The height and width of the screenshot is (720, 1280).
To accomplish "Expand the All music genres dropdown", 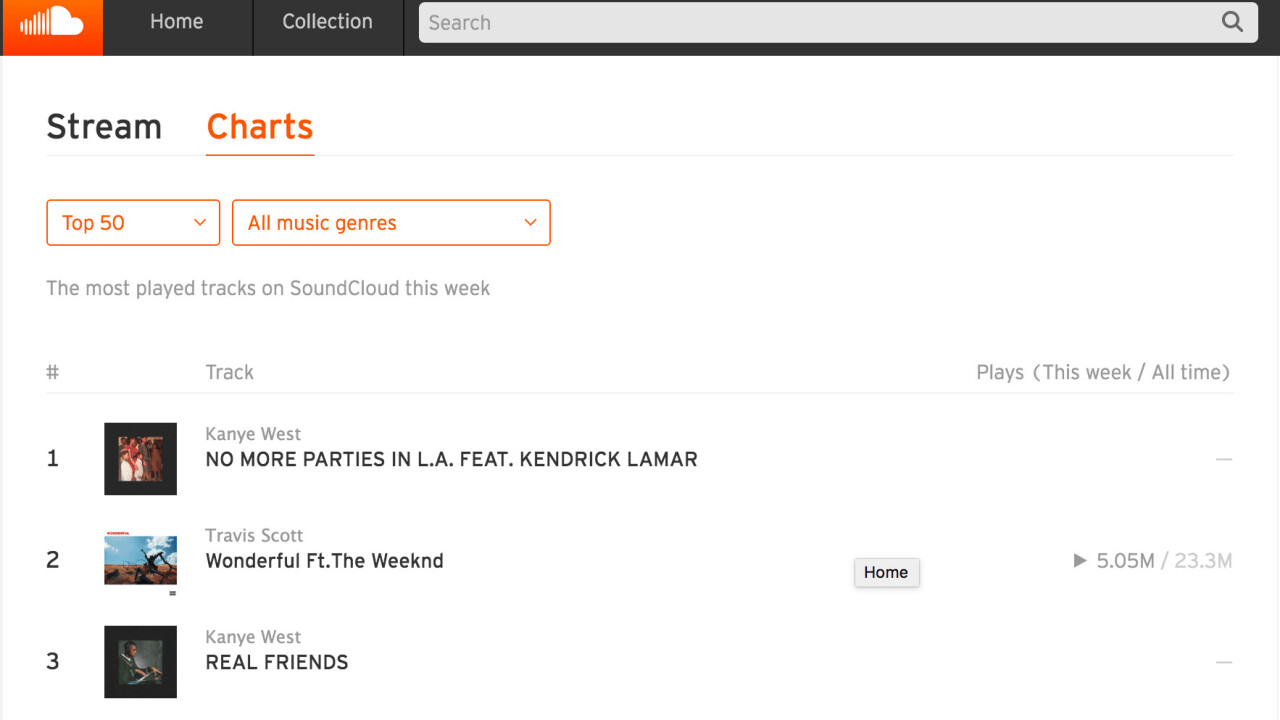I will point(391,223).
